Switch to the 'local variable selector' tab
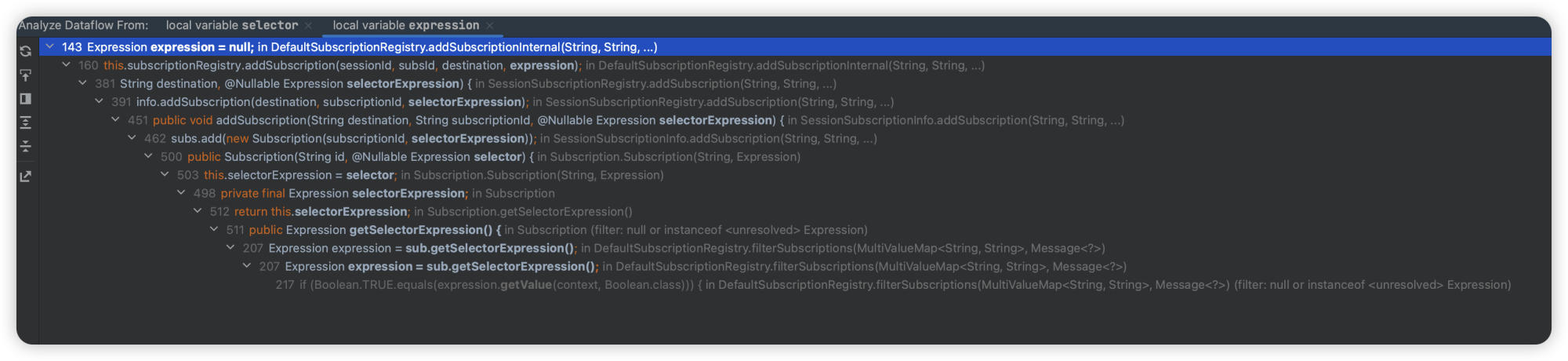Screen dimensions: 1568x361 pyautogui.click(x=232, y=25)
